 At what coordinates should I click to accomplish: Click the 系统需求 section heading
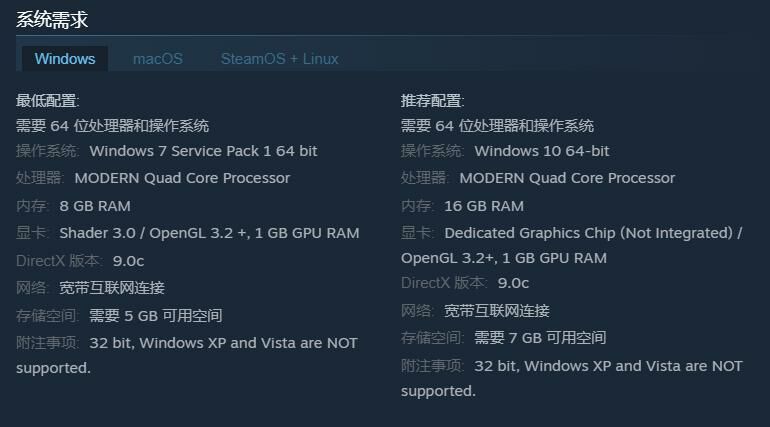tap(52, 19)
